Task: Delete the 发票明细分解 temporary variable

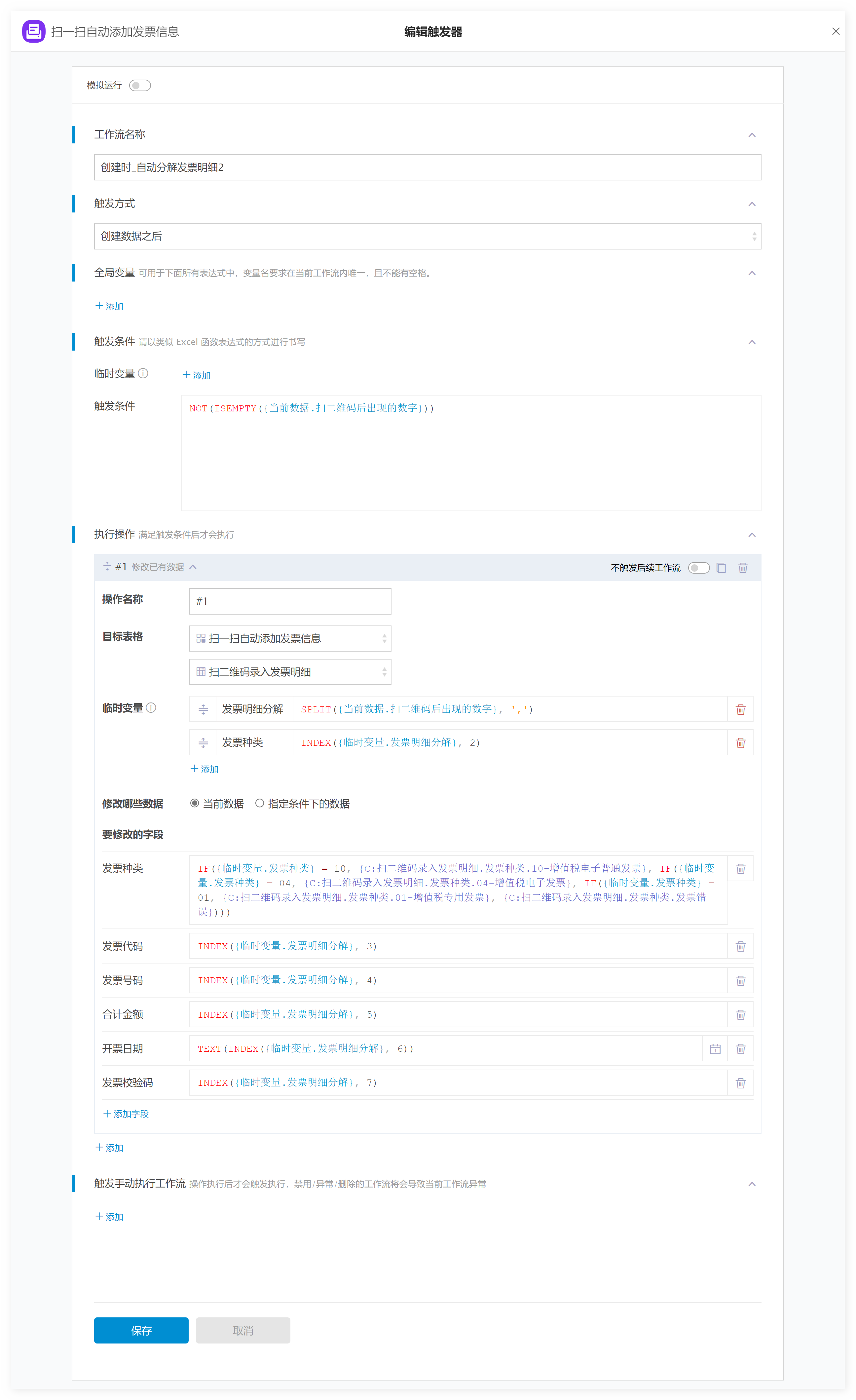Action: [x=740, y=709]
